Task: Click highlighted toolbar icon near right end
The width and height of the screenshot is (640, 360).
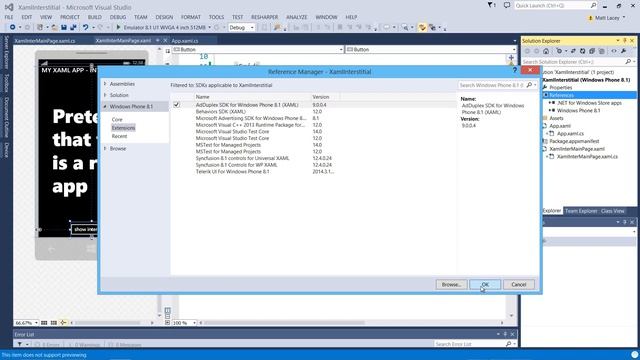Action: 422,27
